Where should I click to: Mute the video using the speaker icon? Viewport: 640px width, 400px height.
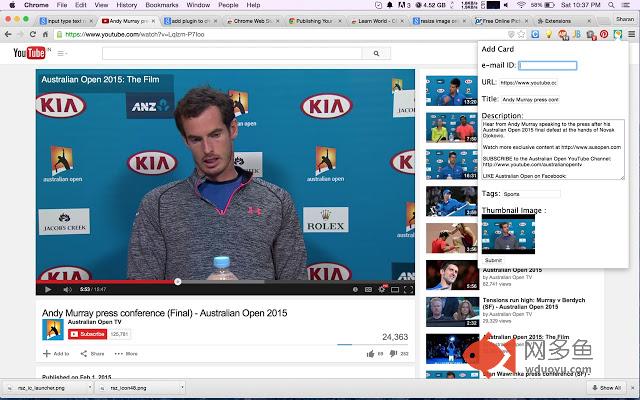click(67, 289)
